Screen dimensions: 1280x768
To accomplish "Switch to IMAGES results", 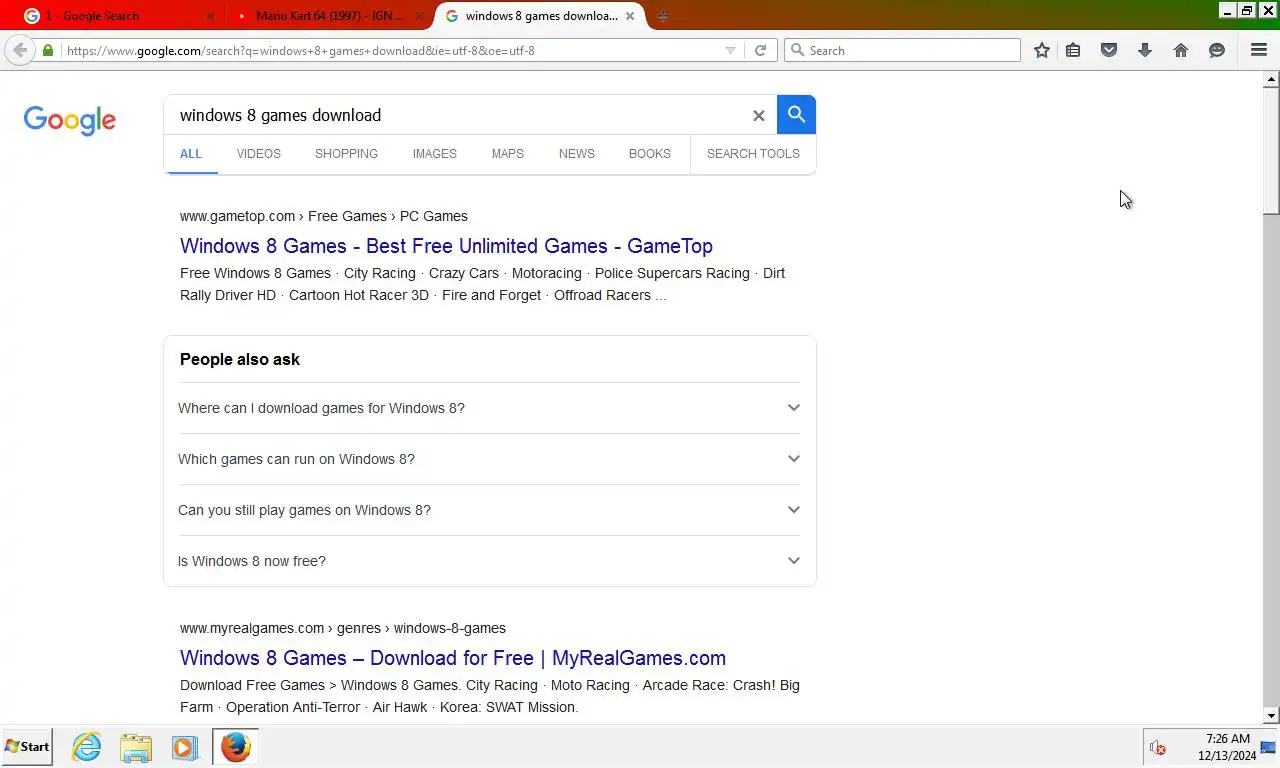I will [434, 154].
